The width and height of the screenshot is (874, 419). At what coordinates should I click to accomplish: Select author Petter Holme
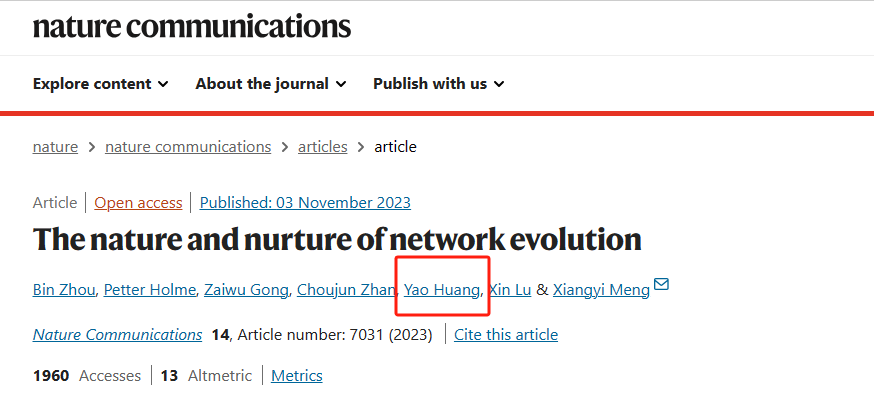tap(150, 290)
